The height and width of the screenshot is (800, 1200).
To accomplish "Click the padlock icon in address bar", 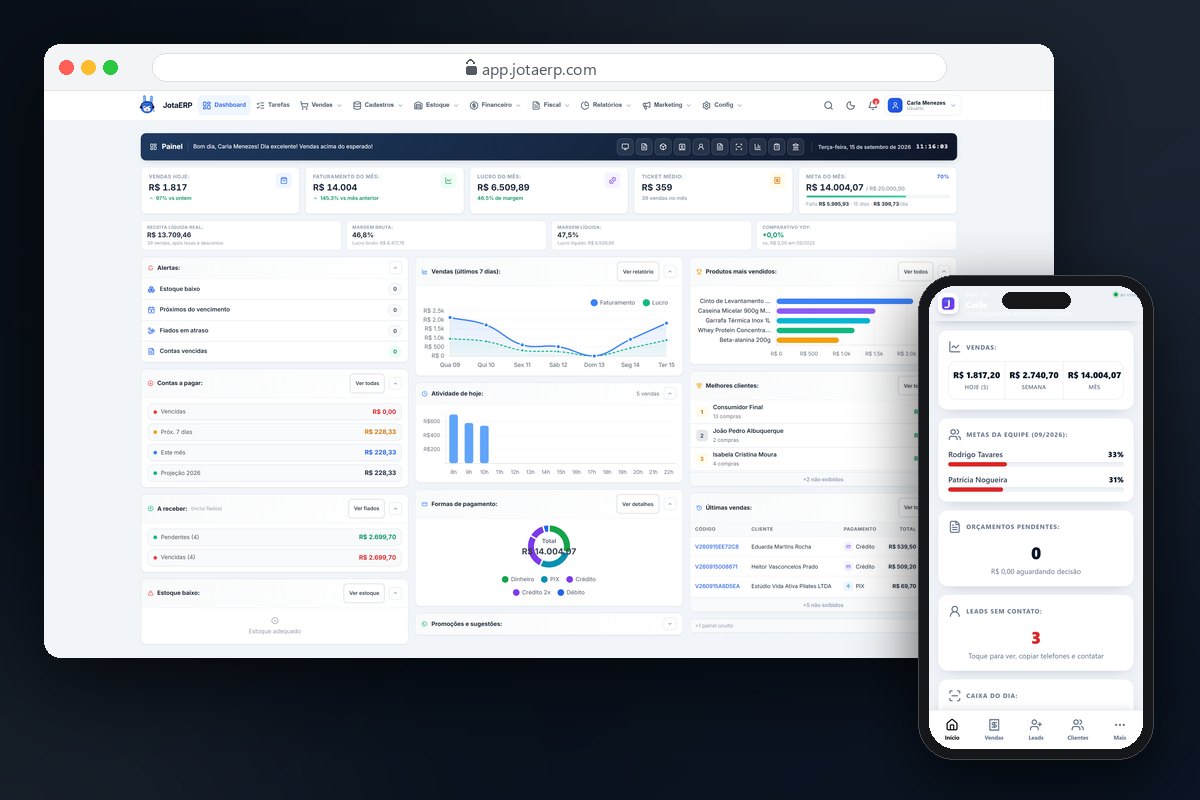I will (472, 68).
